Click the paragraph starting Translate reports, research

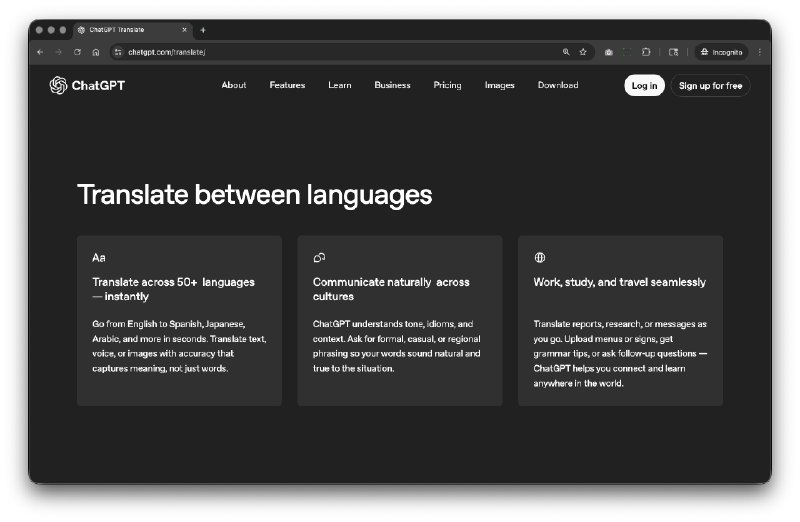coord(620,354)
